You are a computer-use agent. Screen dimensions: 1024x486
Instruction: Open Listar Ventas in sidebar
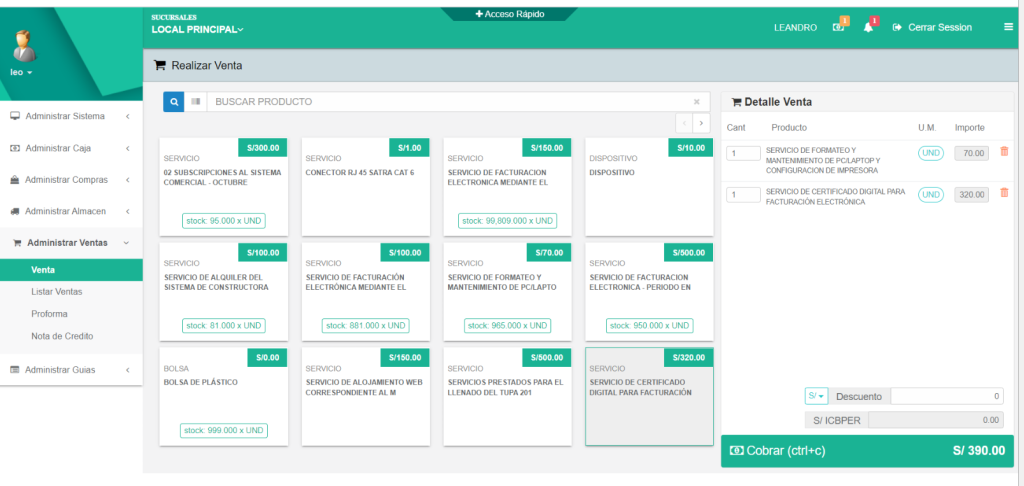point(56,292)
